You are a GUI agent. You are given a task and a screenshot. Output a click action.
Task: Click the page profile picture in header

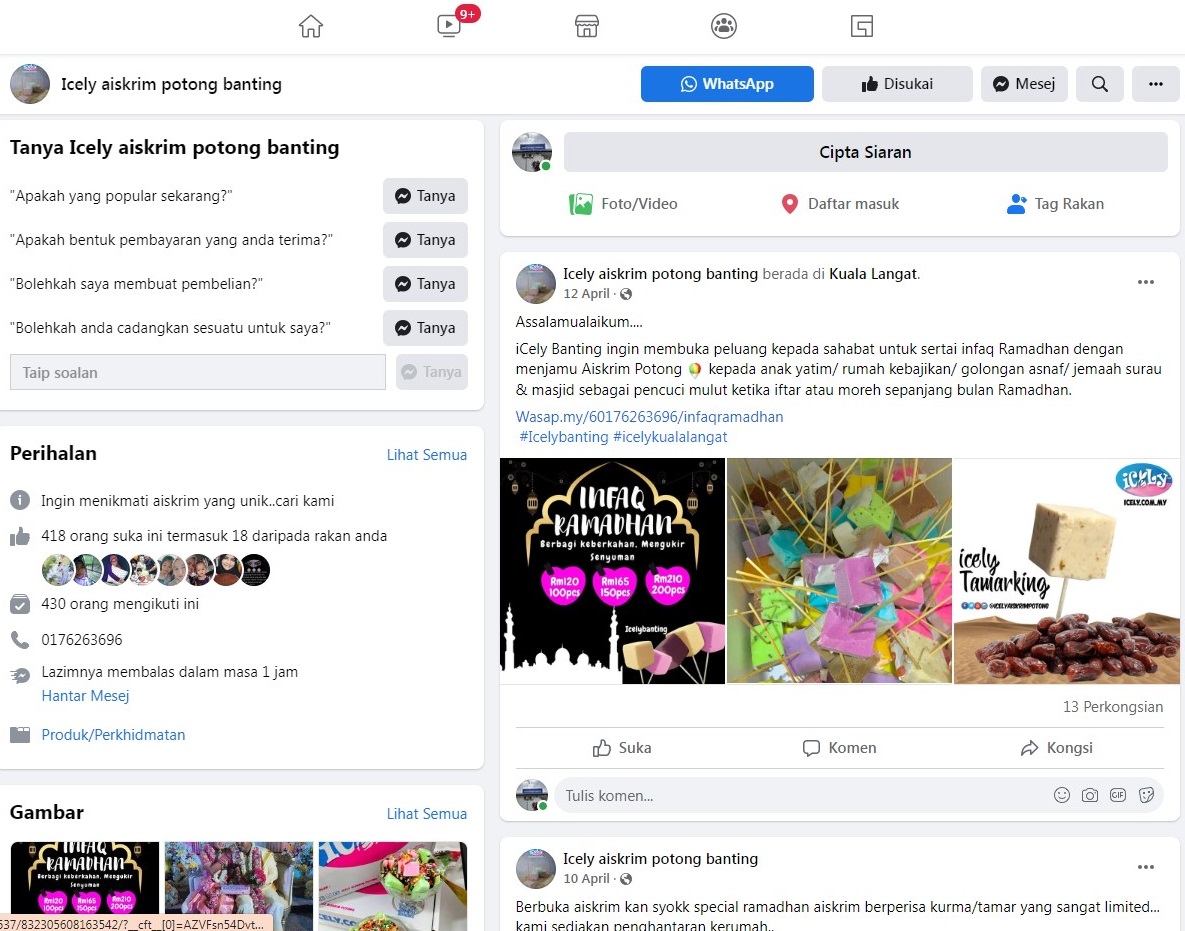tap(29, 84)
